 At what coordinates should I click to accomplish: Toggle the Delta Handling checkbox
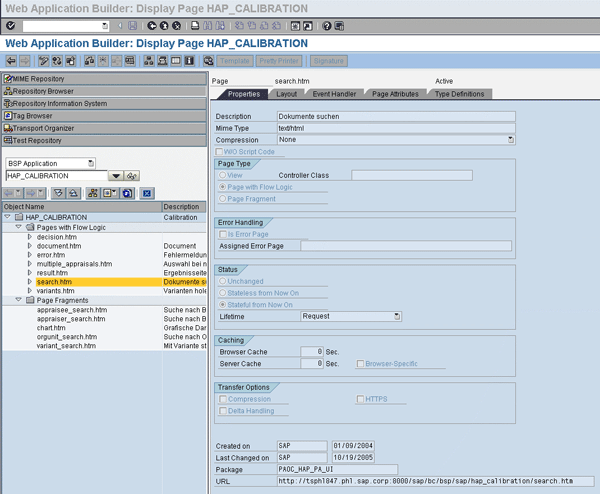tap(222, 410)
